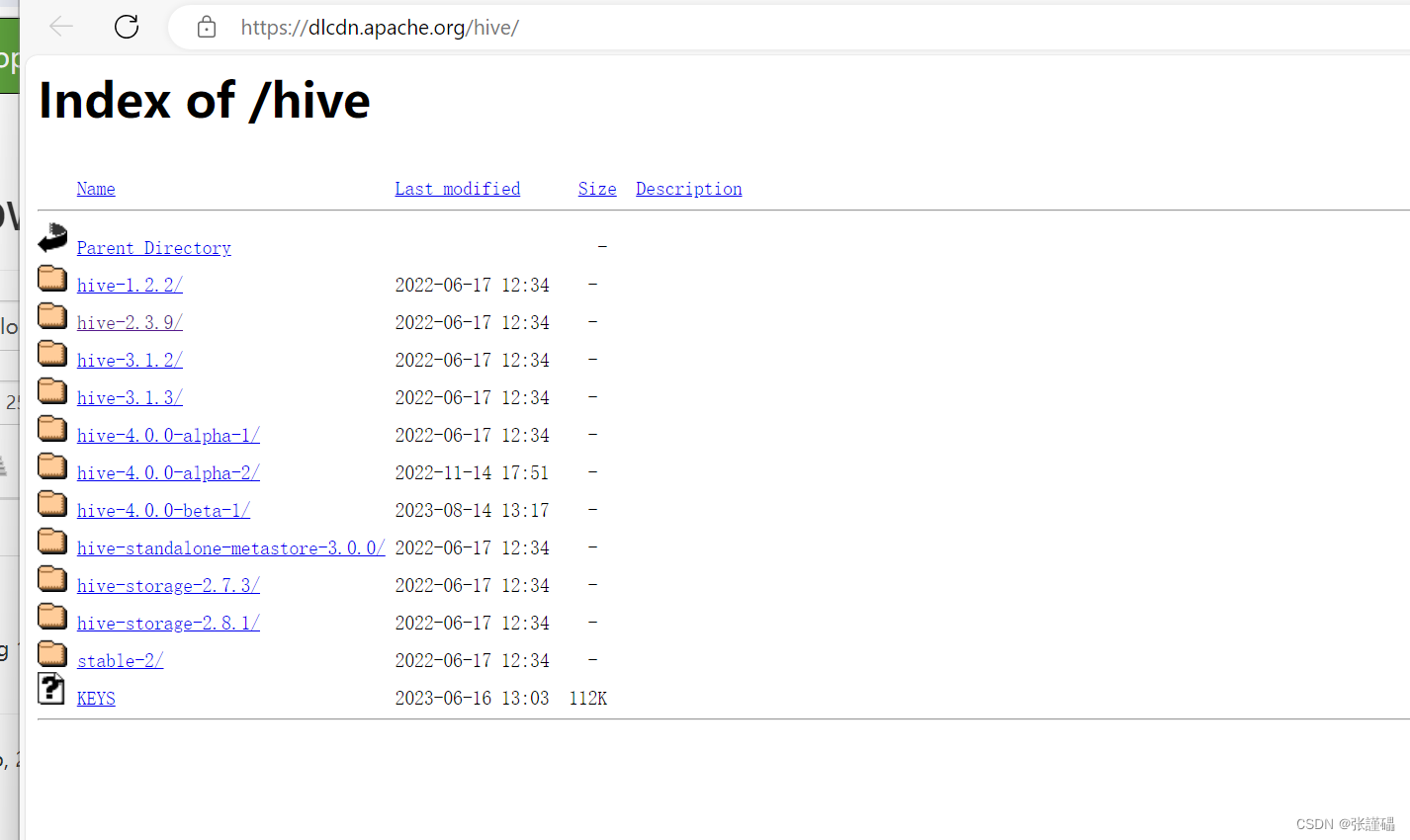Sort the listing by Last modified
This screenshot has width=1410, height=840.
point(457,189)
